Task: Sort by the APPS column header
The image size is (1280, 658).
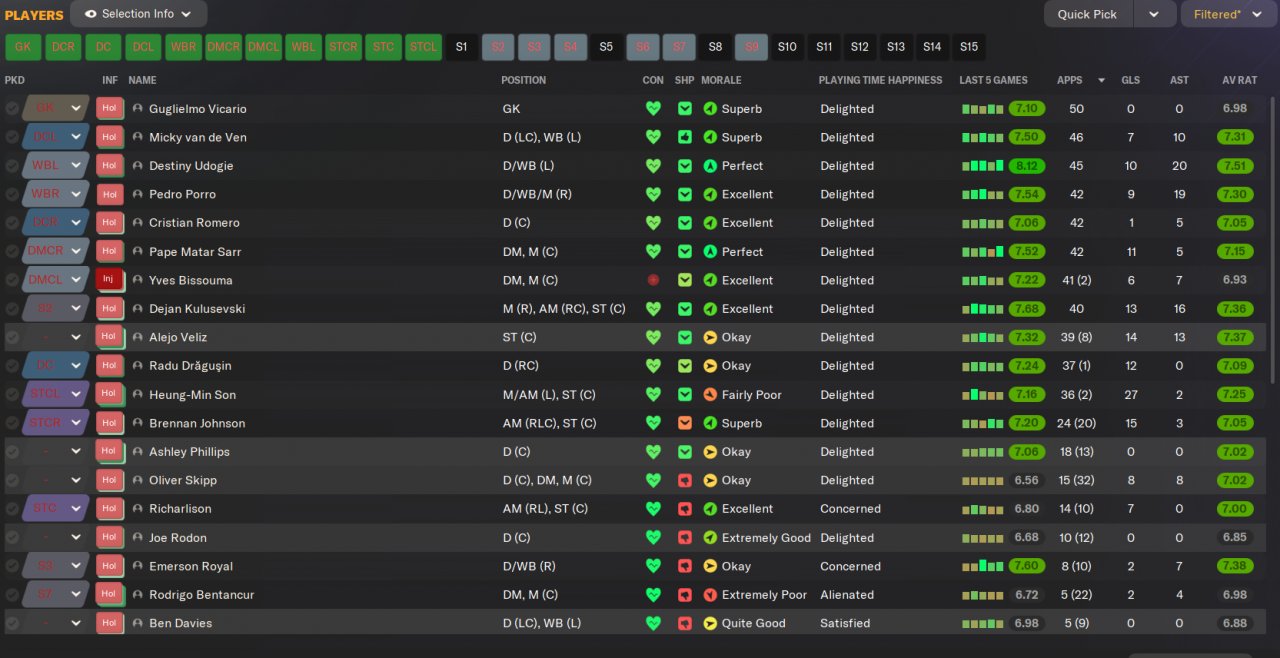Action: [x=1069, y=80]
